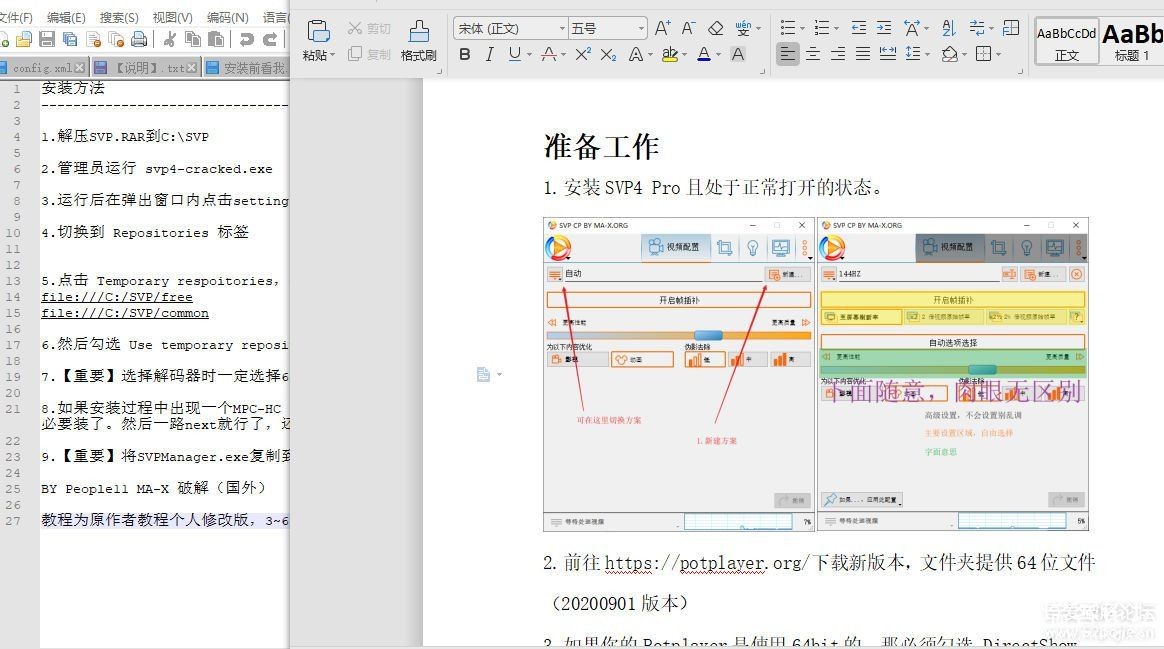Image resolution: width=1164 pixels, height=649 pixels.
Task: Click the scissors Cut icon in Notepad++
Action: [x=170, y=39]
